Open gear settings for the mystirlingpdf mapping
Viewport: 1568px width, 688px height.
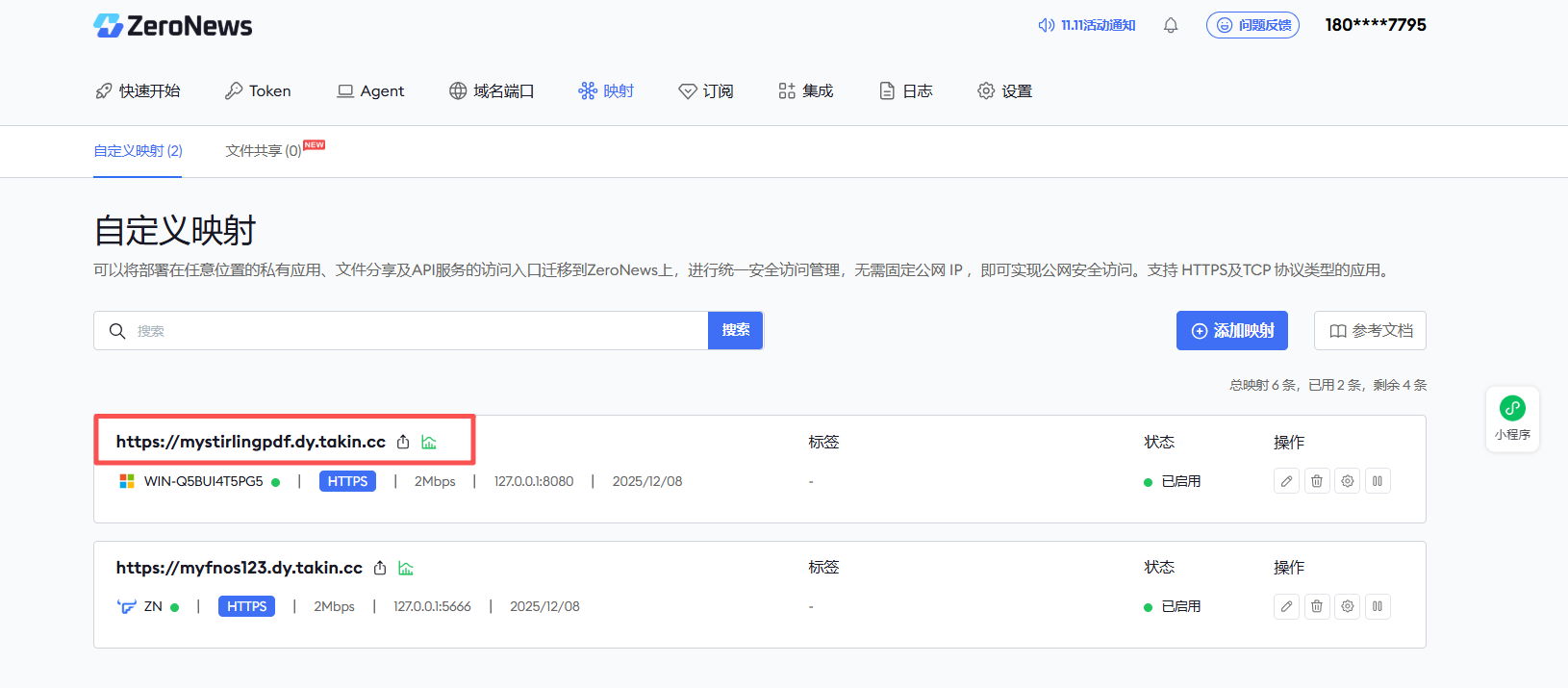1348,481
